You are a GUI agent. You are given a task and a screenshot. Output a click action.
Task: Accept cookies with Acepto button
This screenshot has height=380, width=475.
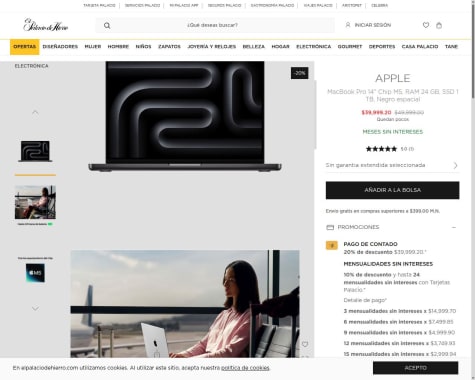tap(415, 368)
